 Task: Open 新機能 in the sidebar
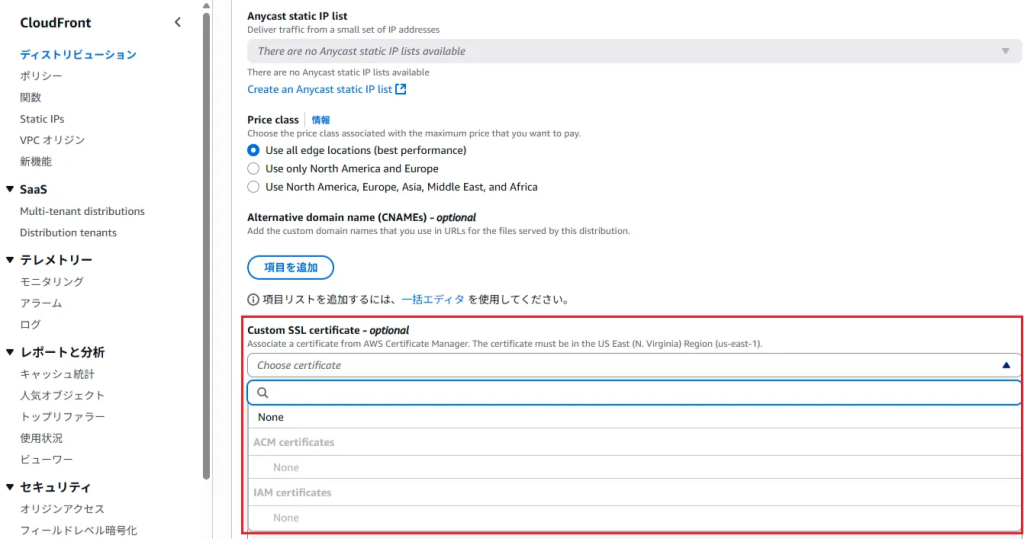coord(35,161)
